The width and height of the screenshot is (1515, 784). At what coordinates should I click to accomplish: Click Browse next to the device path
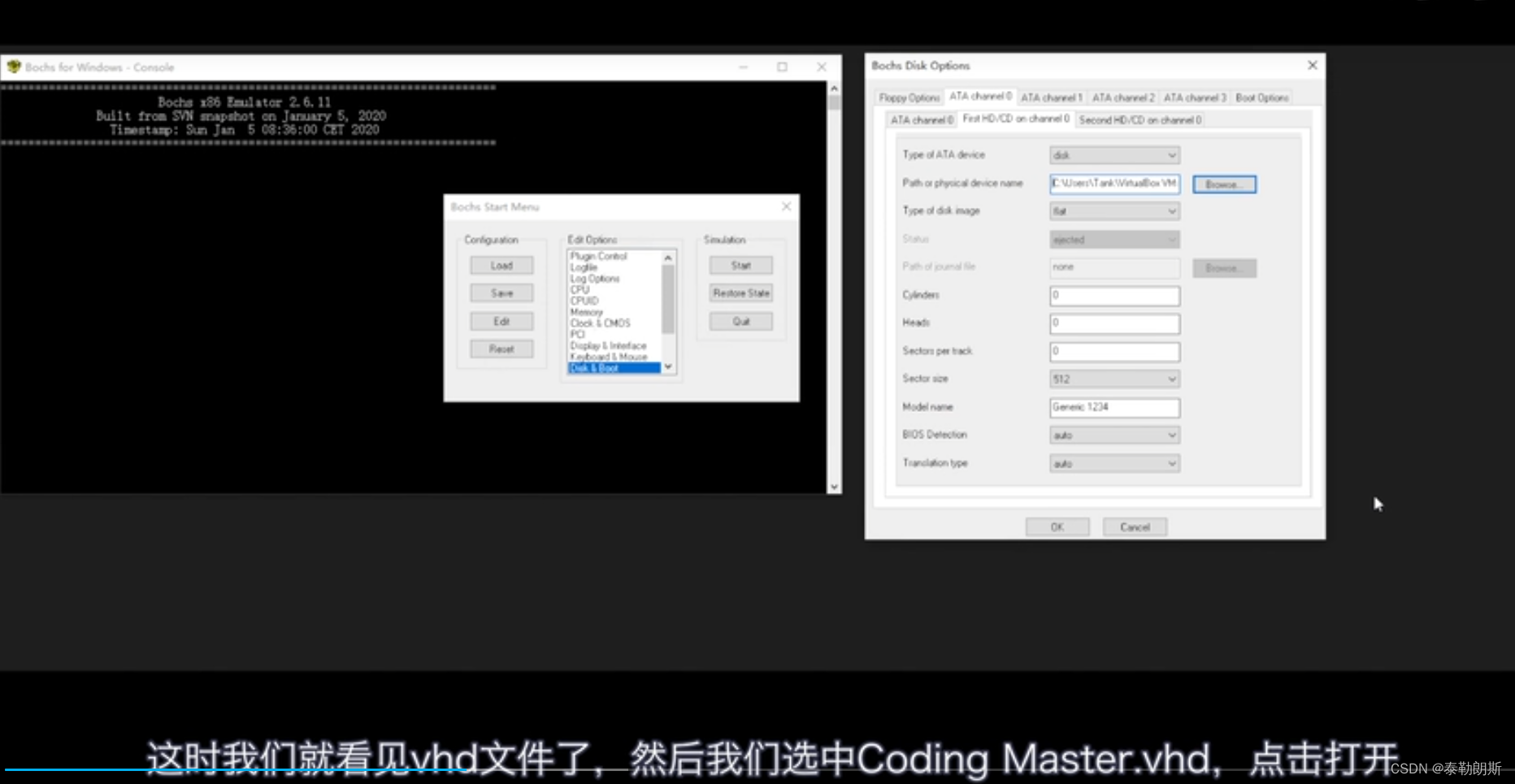coord(1224,184)
